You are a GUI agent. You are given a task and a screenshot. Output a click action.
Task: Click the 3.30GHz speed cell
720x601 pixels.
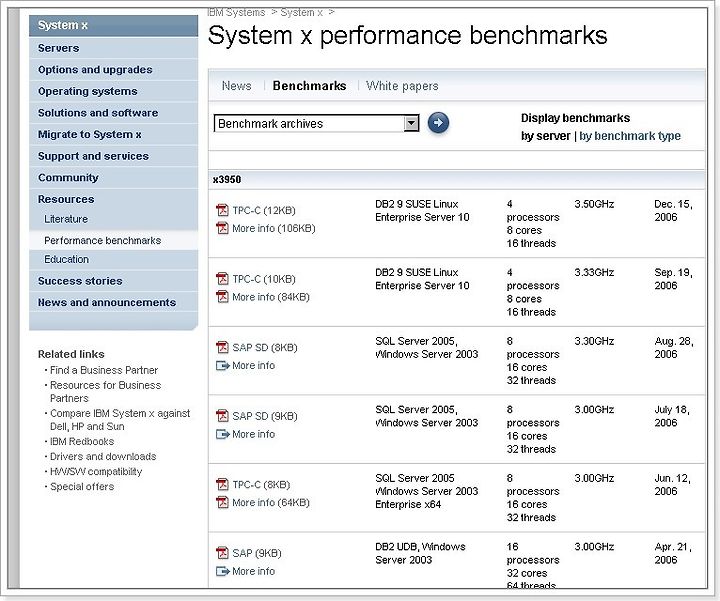tap(594, 341)
